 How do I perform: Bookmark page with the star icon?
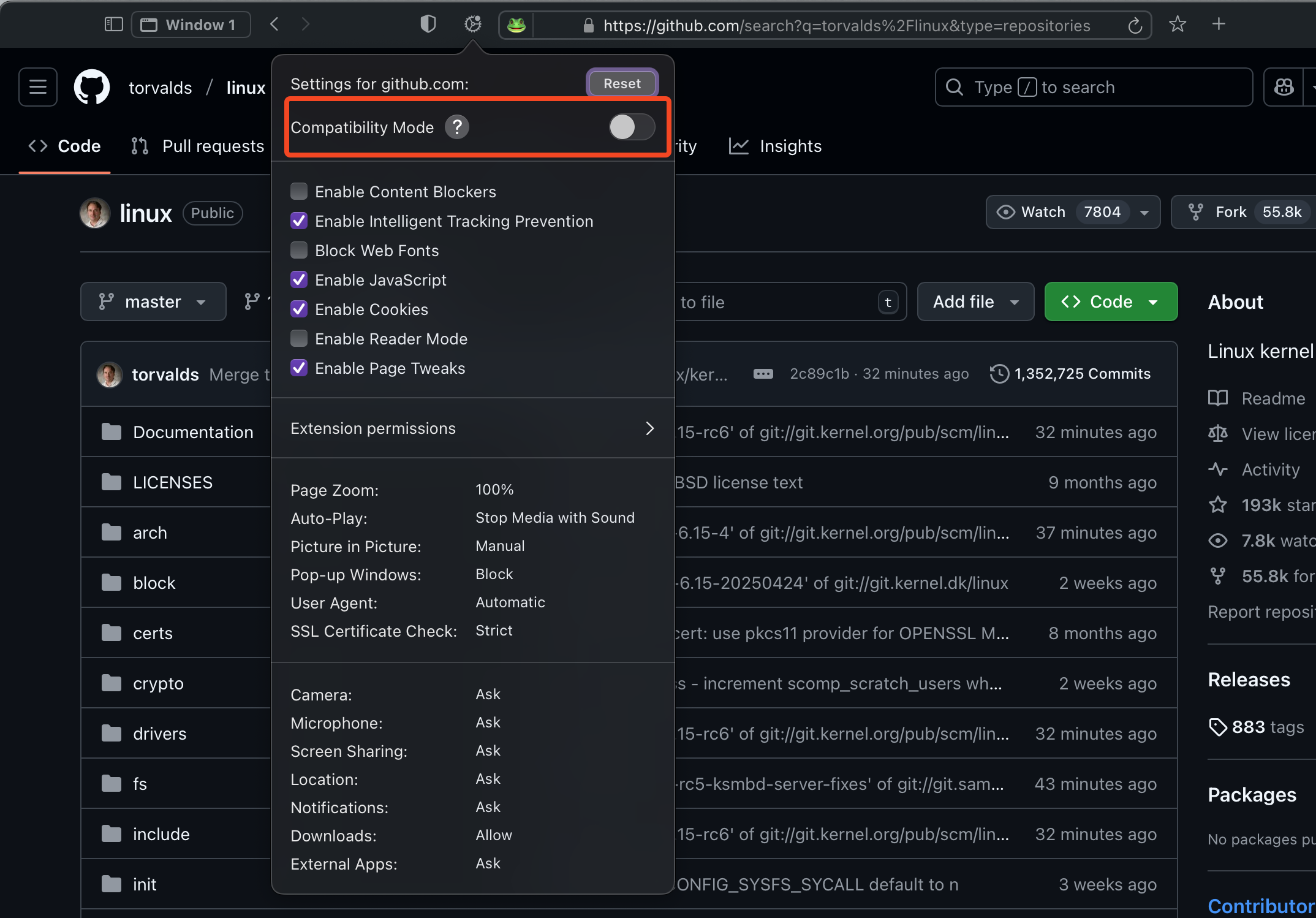[1177, 25]
